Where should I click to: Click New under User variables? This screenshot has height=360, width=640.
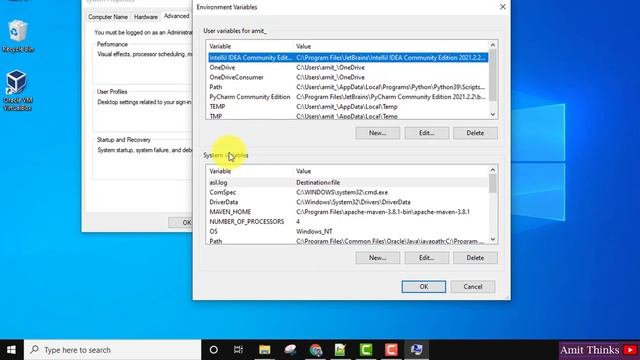point(378,133)
